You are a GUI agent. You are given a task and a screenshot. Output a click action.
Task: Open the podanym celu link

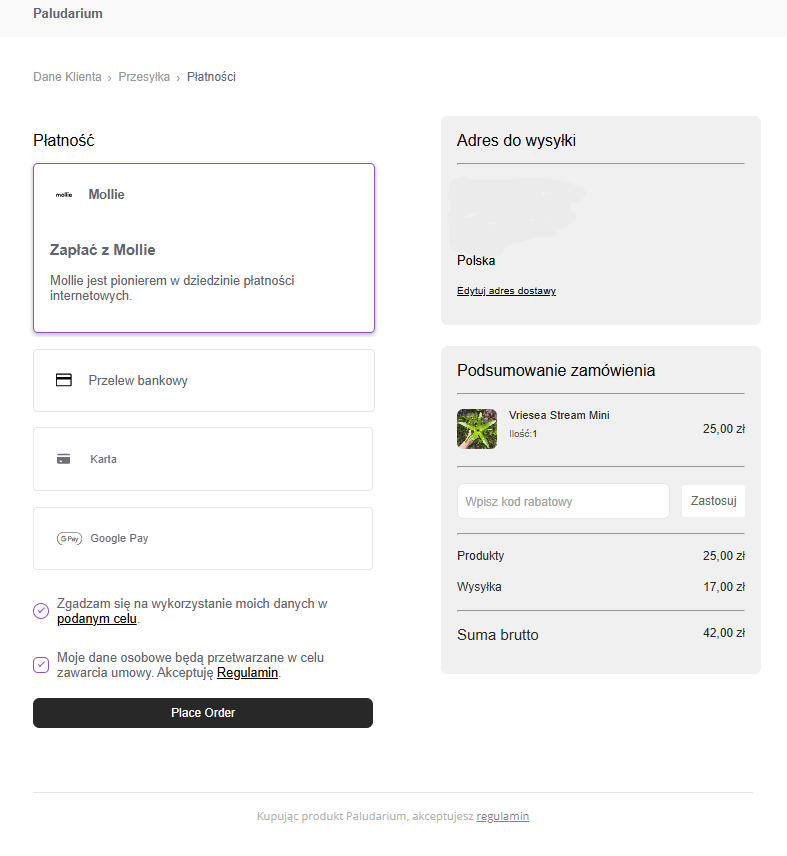[97, 619]
